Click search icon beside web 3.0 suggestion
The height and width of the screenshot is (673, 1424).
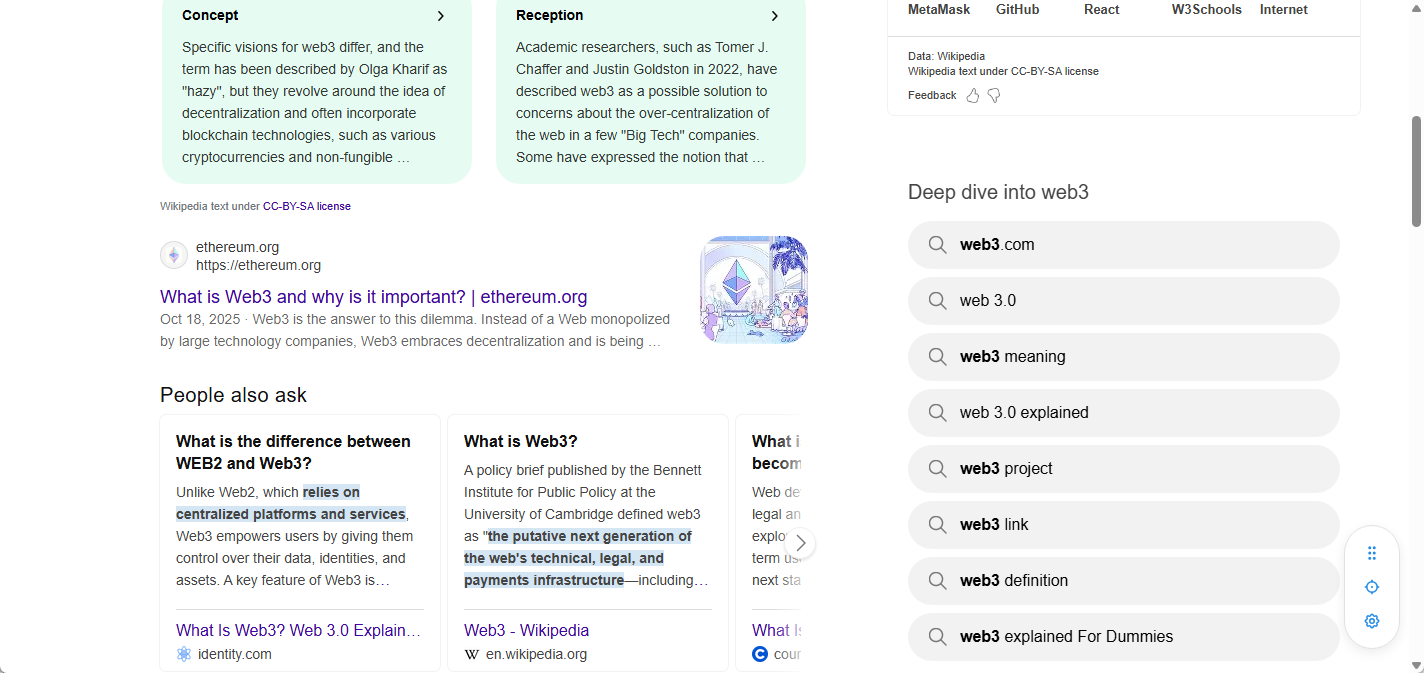(937, 301)
